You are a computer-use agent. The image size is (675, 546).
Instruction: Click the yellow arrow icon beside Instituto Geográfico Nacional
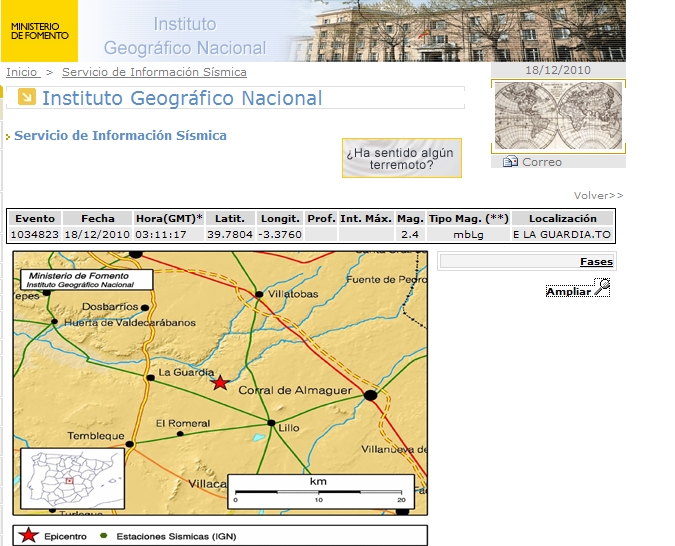click(27, 96)
